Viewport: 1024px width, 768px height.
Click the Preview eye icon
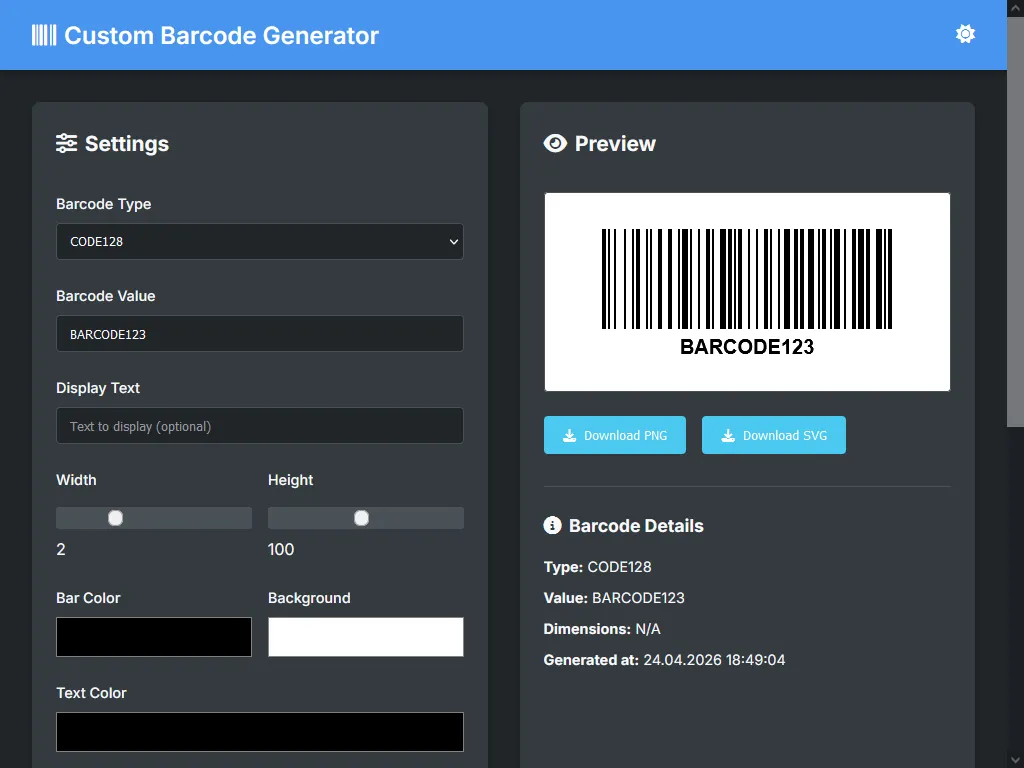555,143
